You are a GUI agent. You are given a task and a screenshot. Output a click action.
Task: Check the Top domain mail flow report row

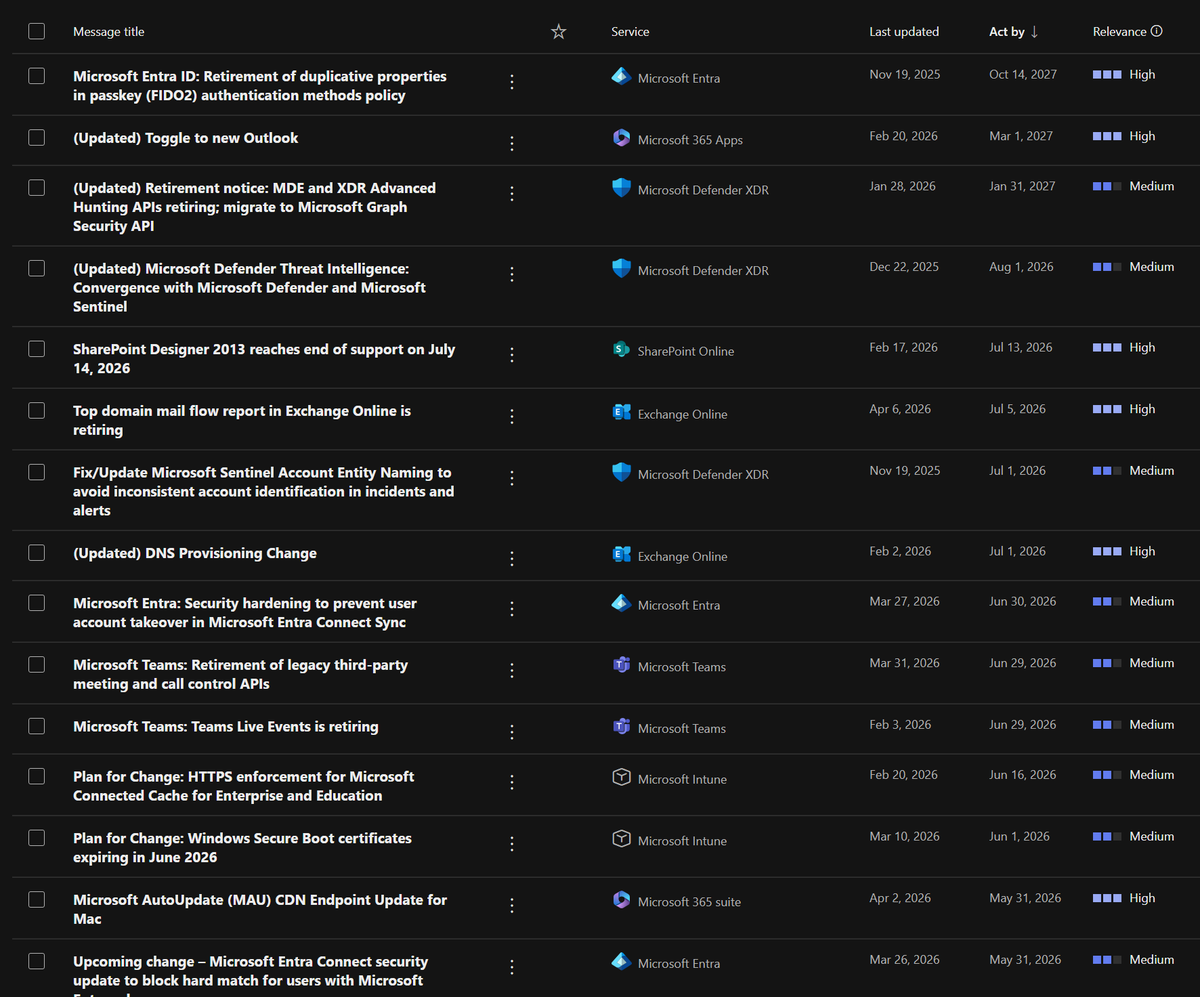pos(37,411)
